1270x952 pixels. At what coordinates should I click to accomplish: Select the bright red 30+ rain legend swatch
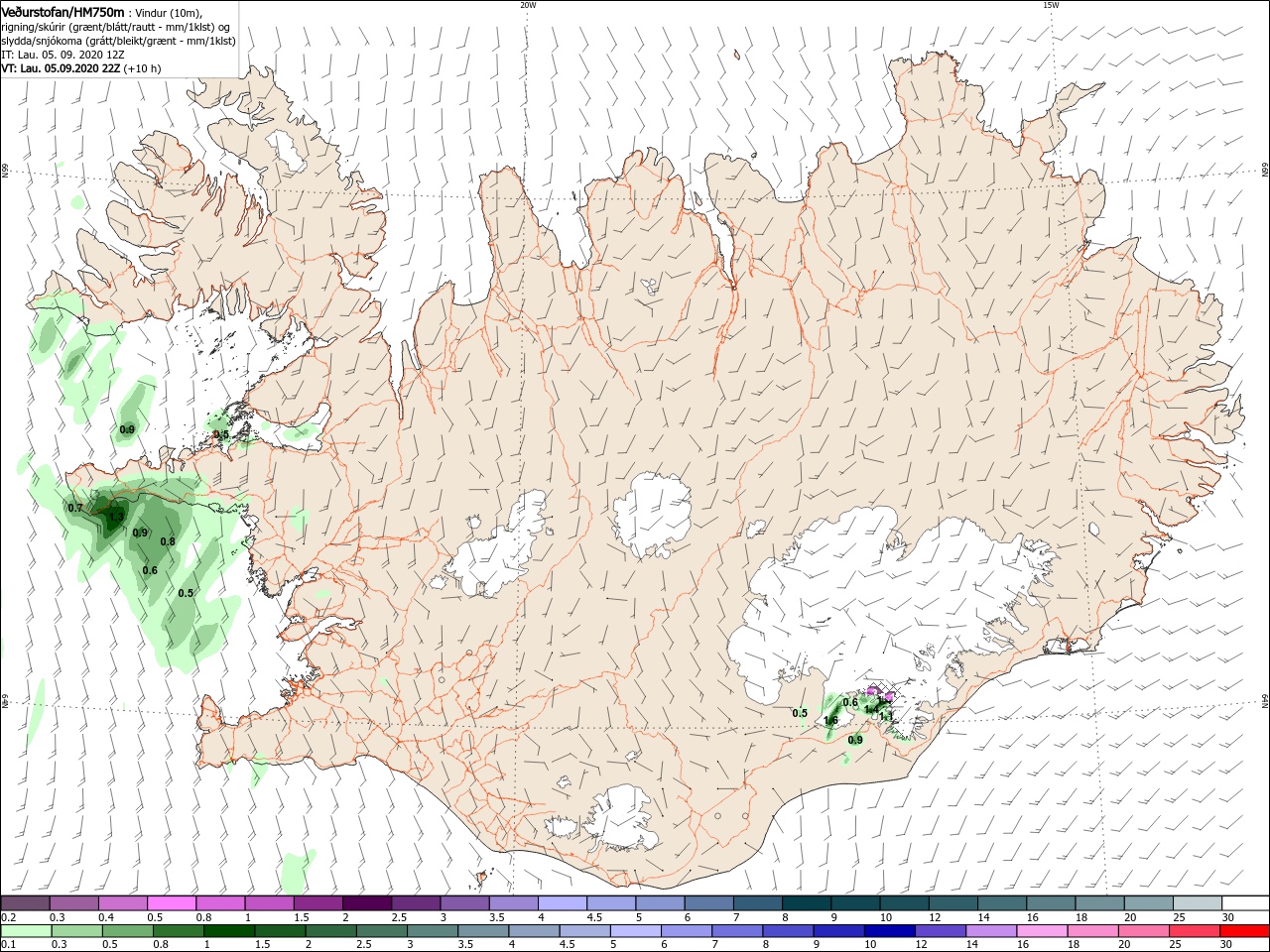pos(1244,931)
